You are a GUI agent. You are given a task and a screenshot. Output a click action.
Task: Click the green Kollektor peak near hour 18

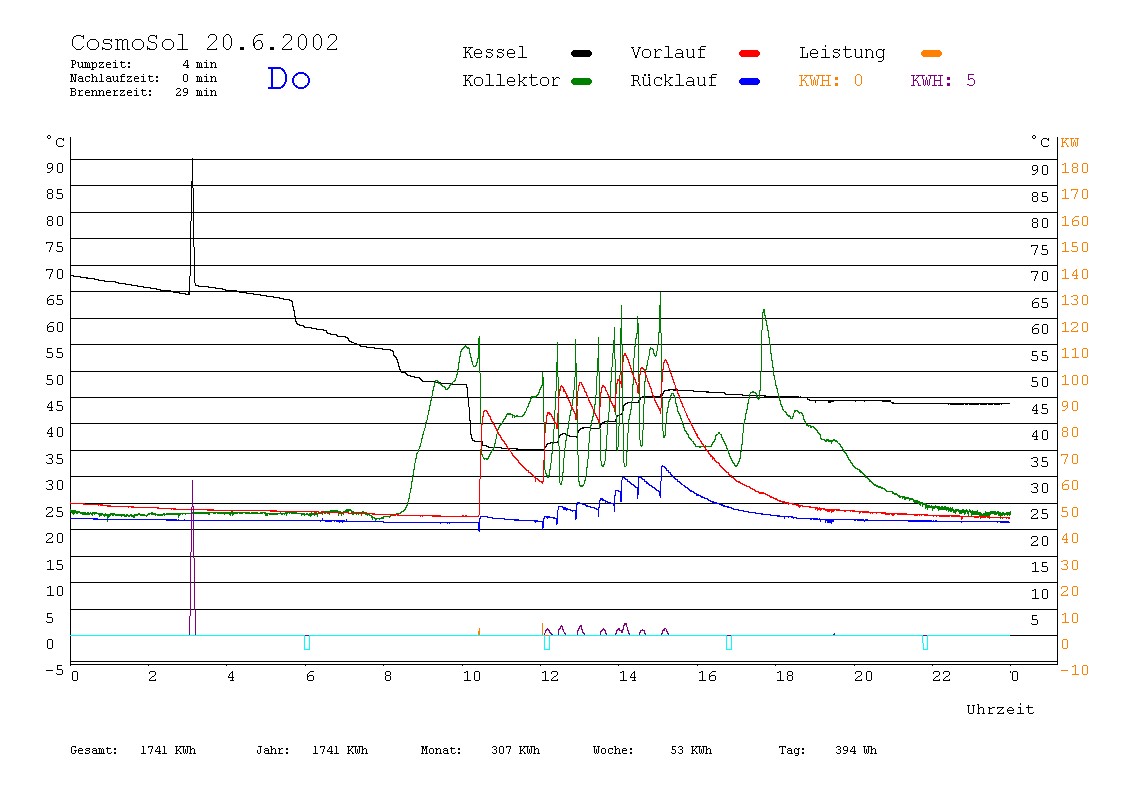click(764, 311)
